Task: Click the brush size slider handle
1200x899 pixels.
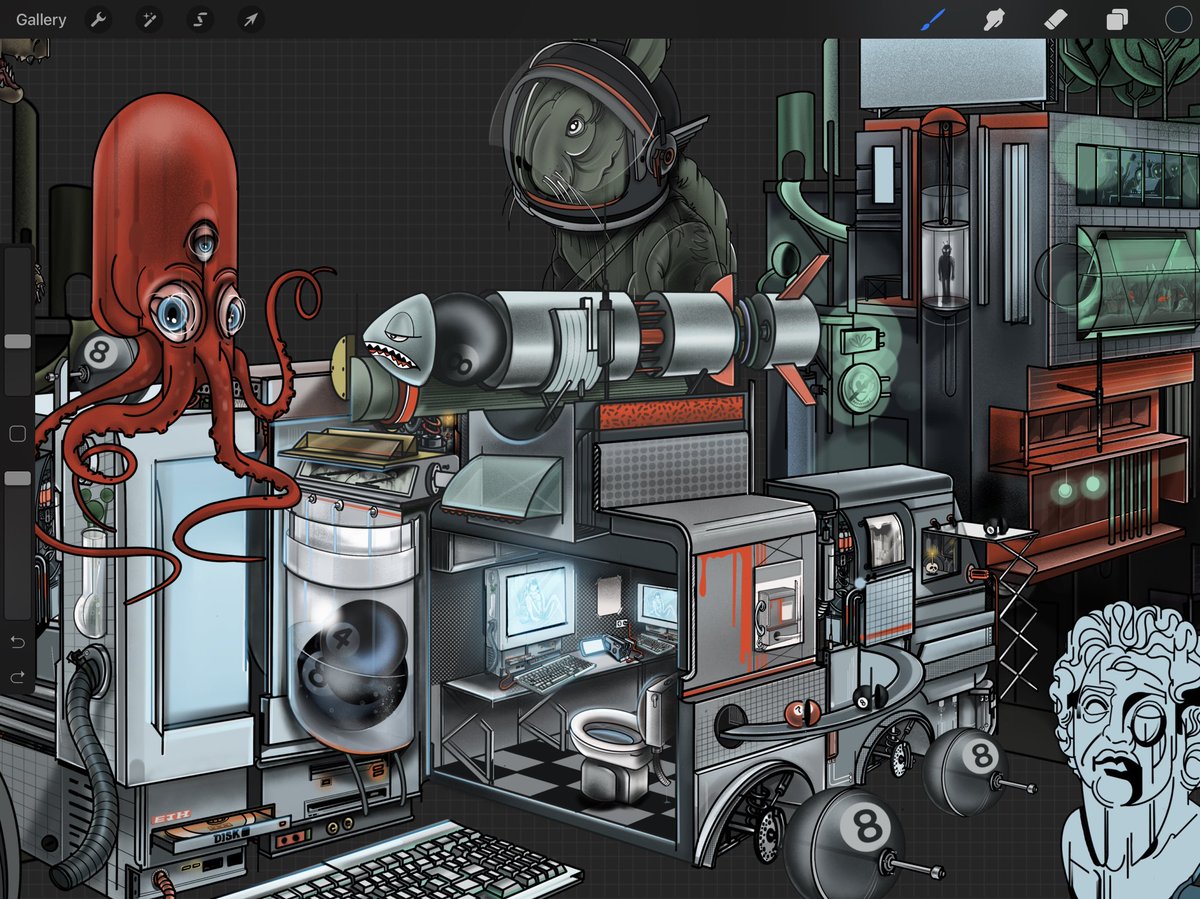Action: coord(18,341)
